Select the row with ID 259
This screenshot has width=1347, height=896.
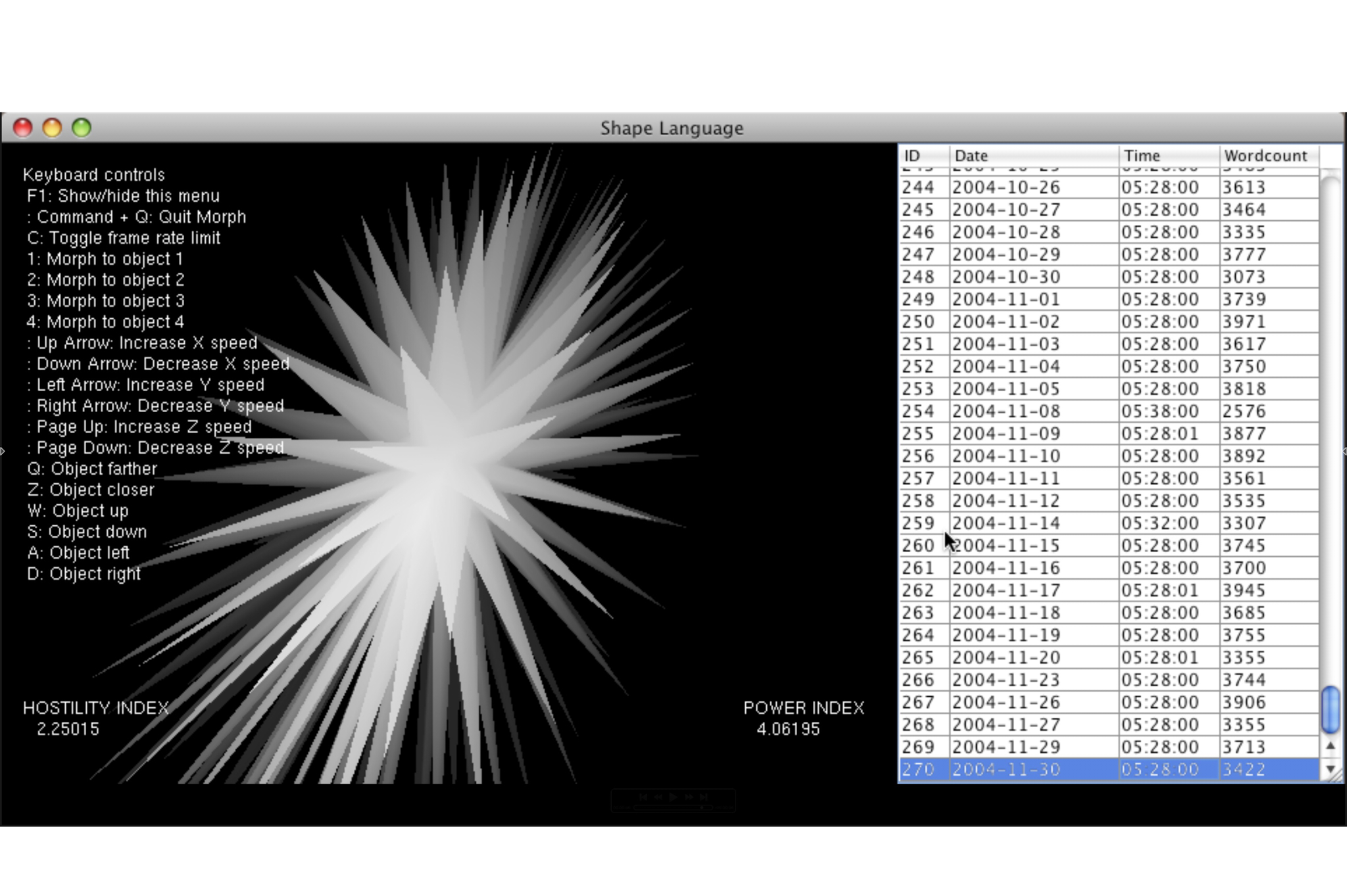(918, 523)
